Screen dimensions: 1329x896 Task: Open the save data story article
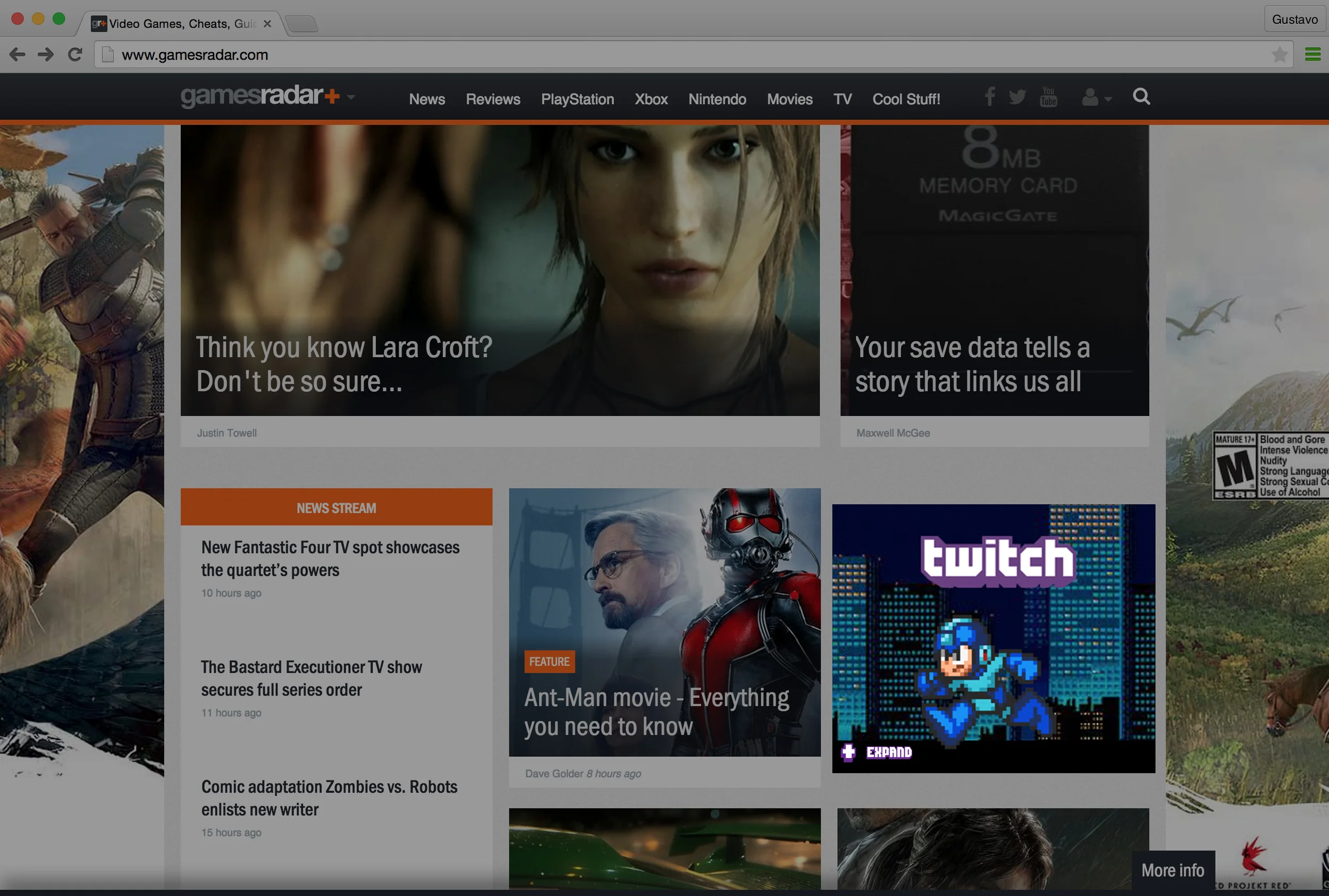tap(972, 364)
